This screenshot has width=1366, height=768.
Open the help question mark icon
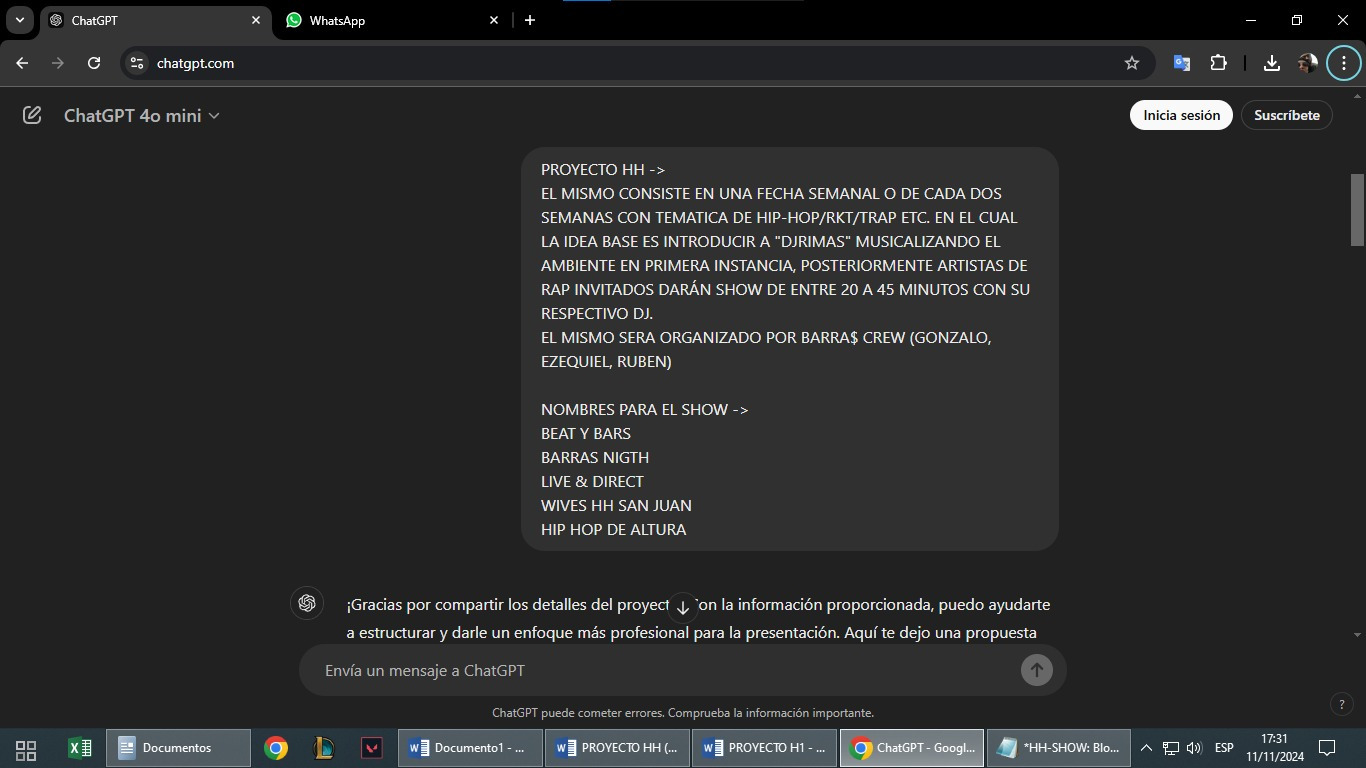point(1342,704)
